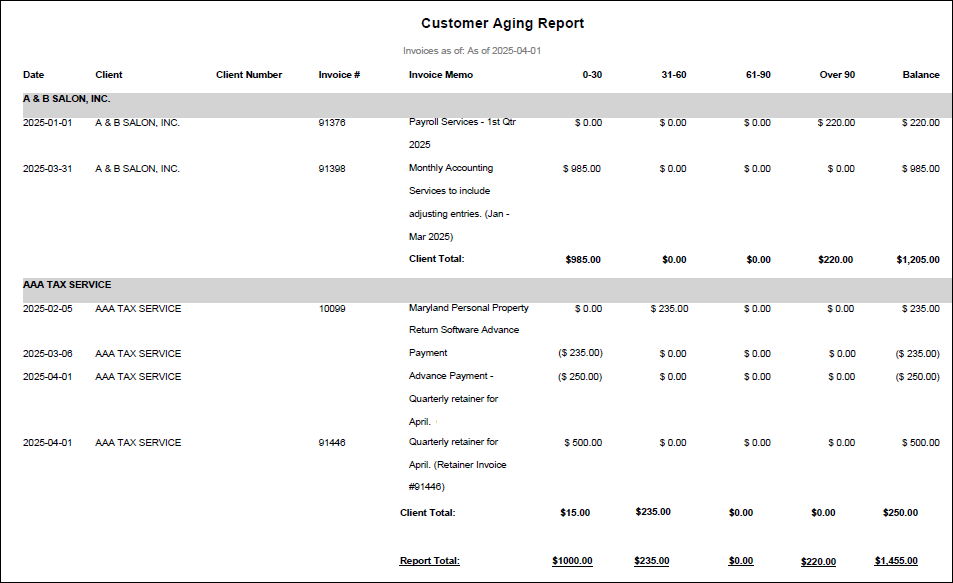
Task: Click the Customer Aging Report title
Action: [502, 23]
